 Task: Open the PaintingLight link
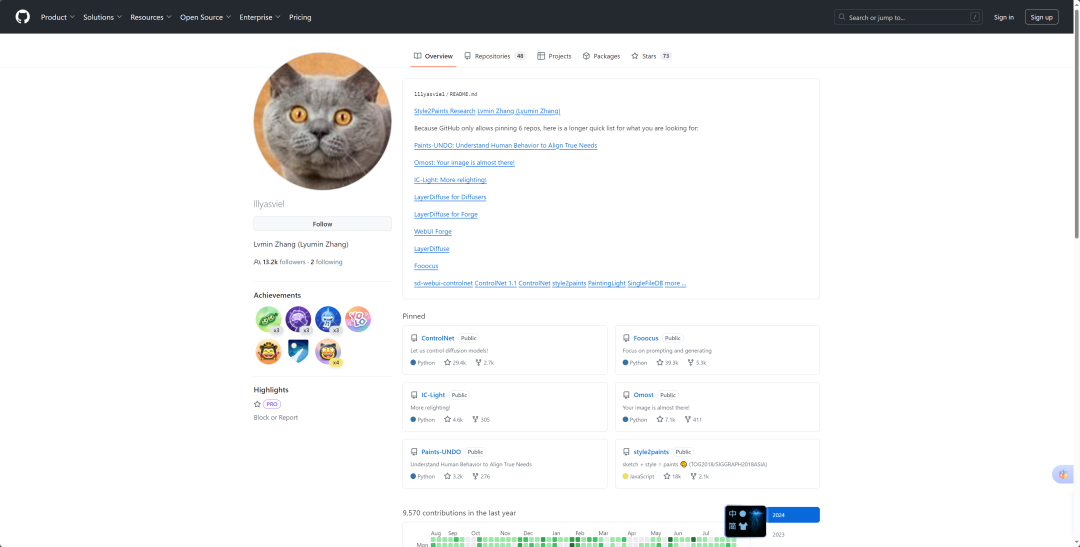tap(607, 283)
